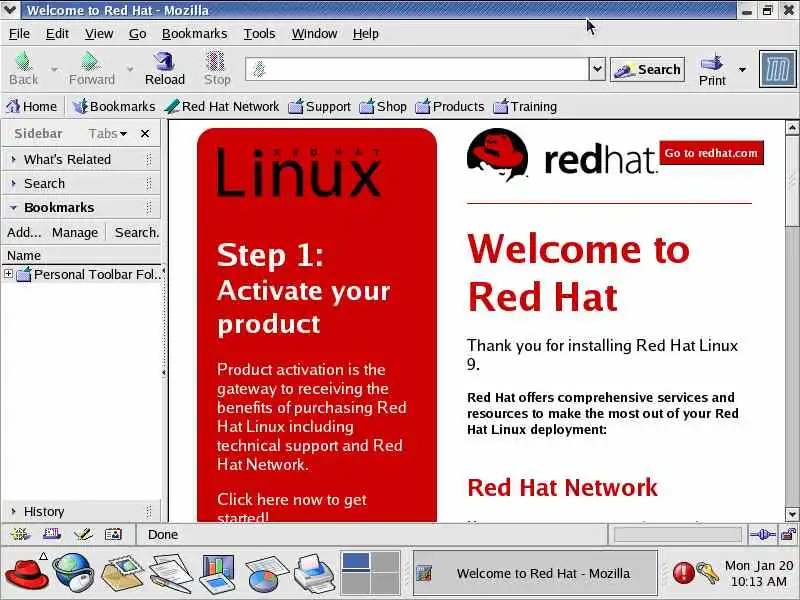The height and width of the screenshot is (600, 800).
Task: Open Red Hat Network bookmark
Action: pyautogui.click(x=222, y=106)
